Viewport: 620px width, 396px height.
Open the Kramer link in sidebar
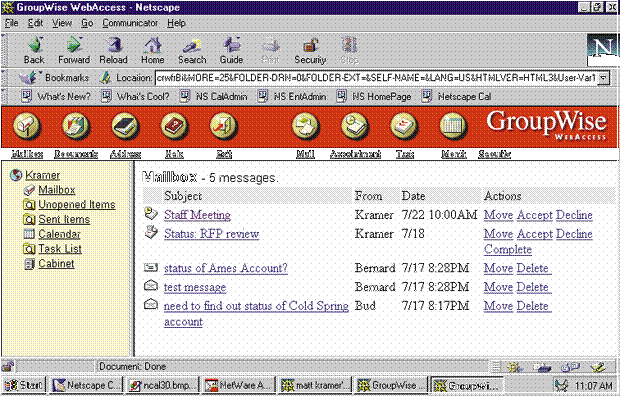click(x=42, y=175)
